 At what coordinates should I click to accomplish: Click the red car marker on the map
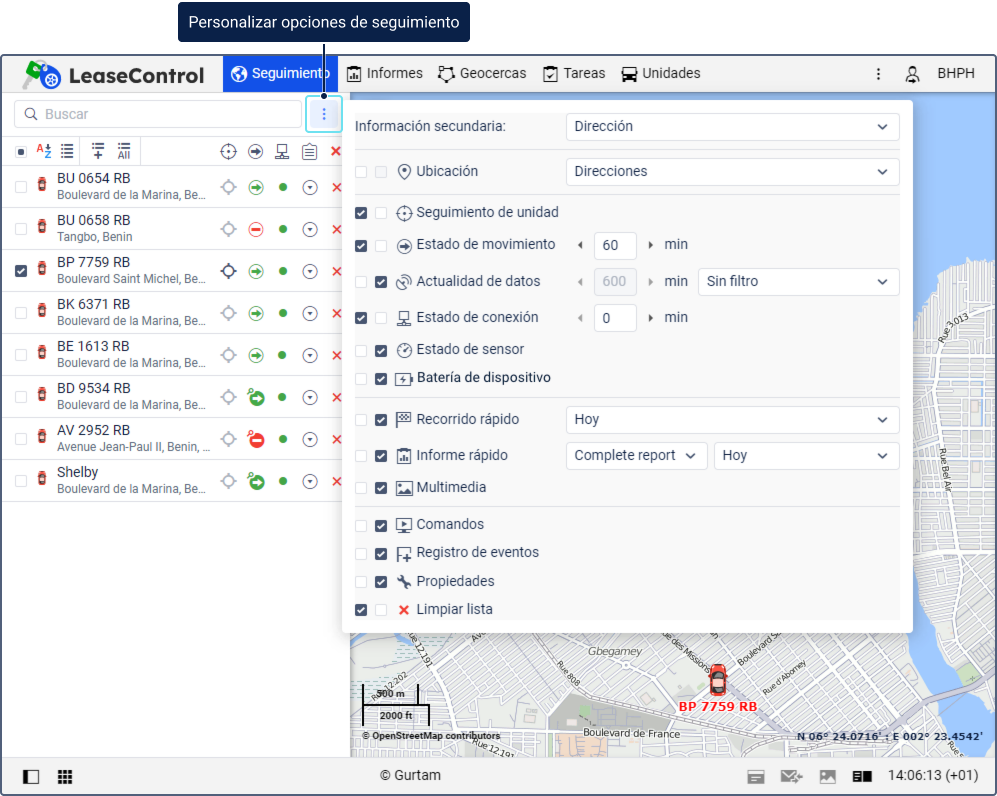[x=717, y=680]
